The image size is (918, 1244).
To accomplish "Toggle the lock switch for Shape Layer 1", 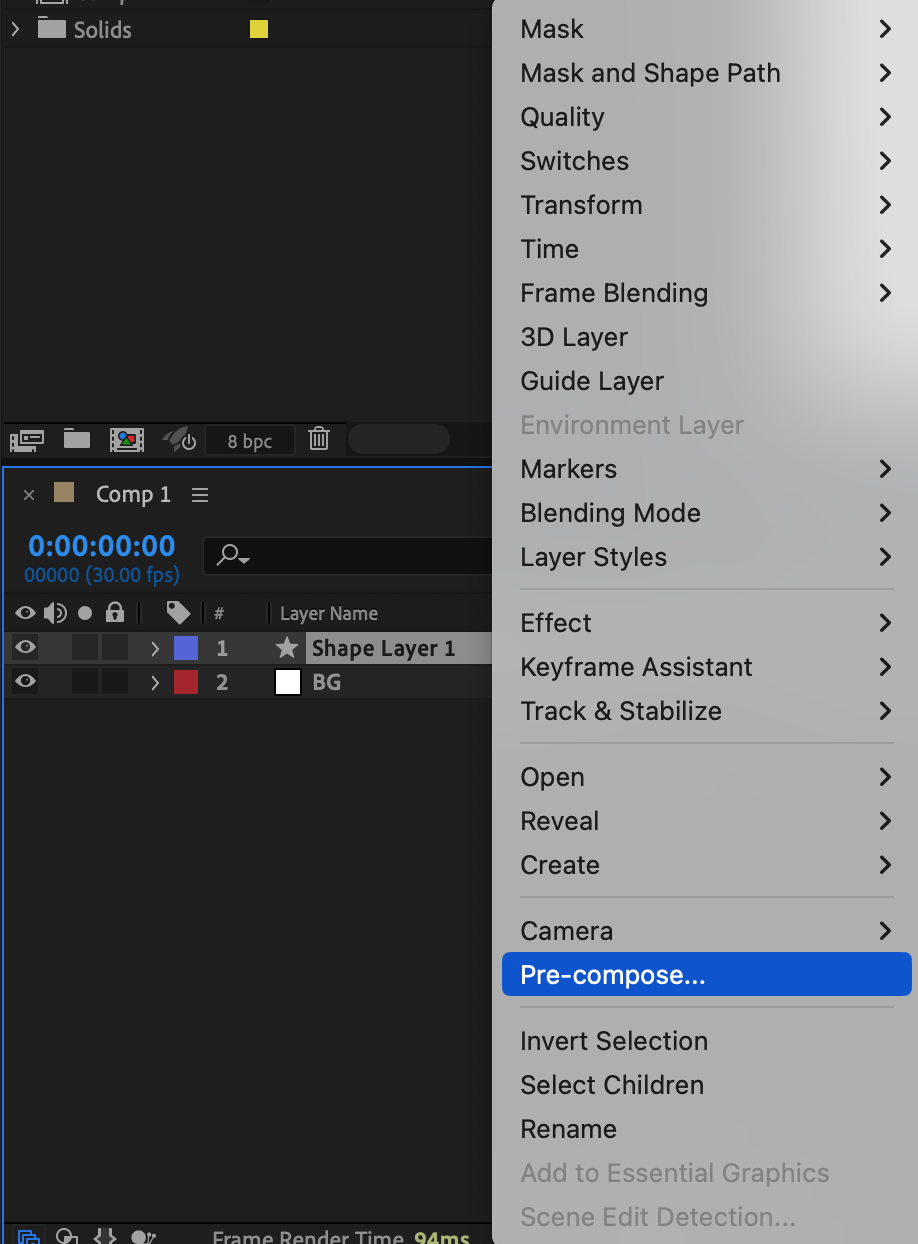I will click(115, 648).
